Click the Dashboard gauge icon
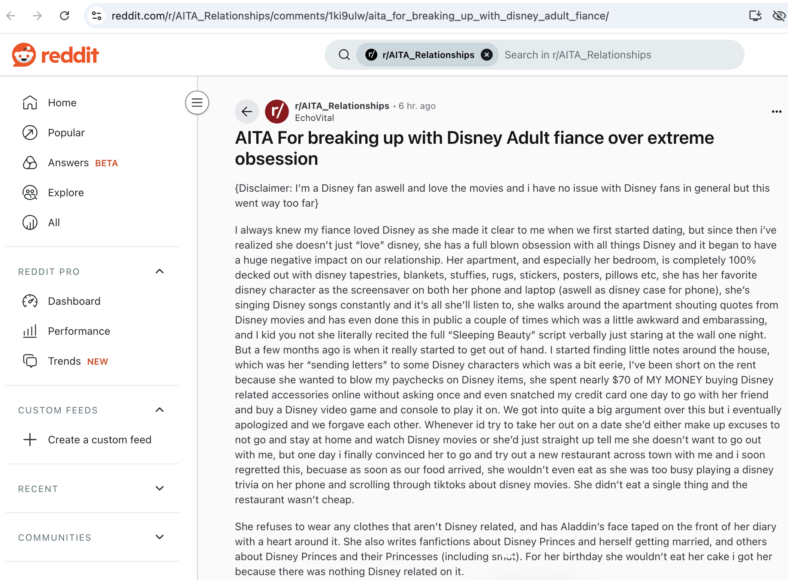This screenshot has width=788, height=580. [x=30, y=301]
